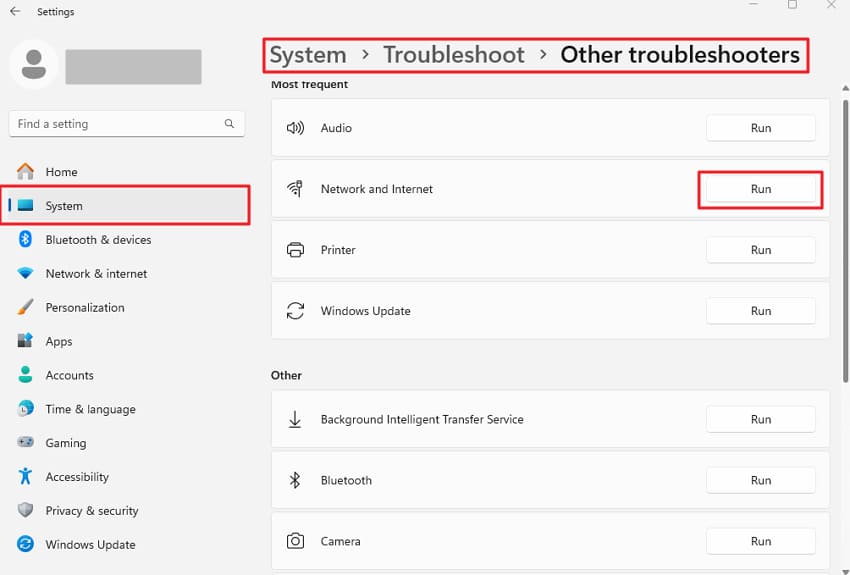Click the 'Printer' label text
The height and width of the screenshot is (575, 850).
point(338,250)
